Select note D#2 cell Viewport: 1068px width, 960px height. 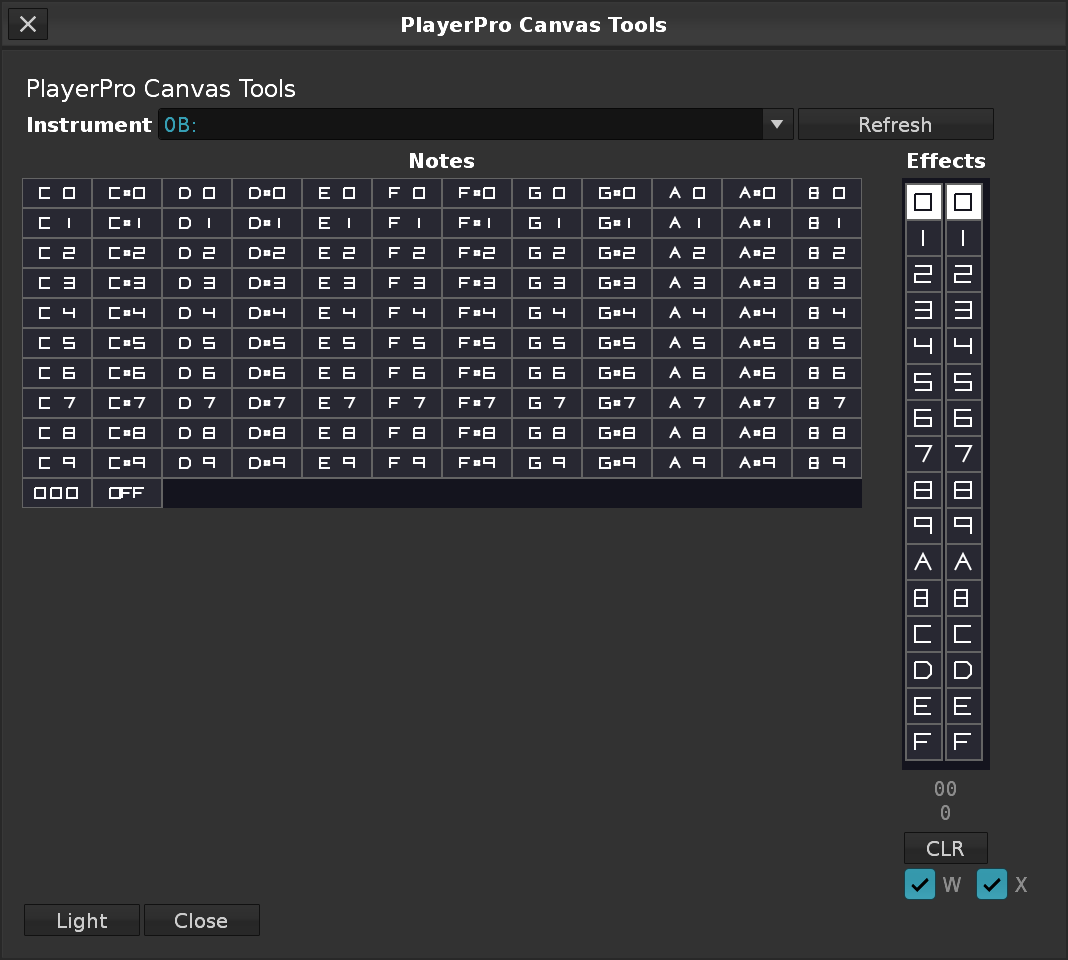pos(267,253)
